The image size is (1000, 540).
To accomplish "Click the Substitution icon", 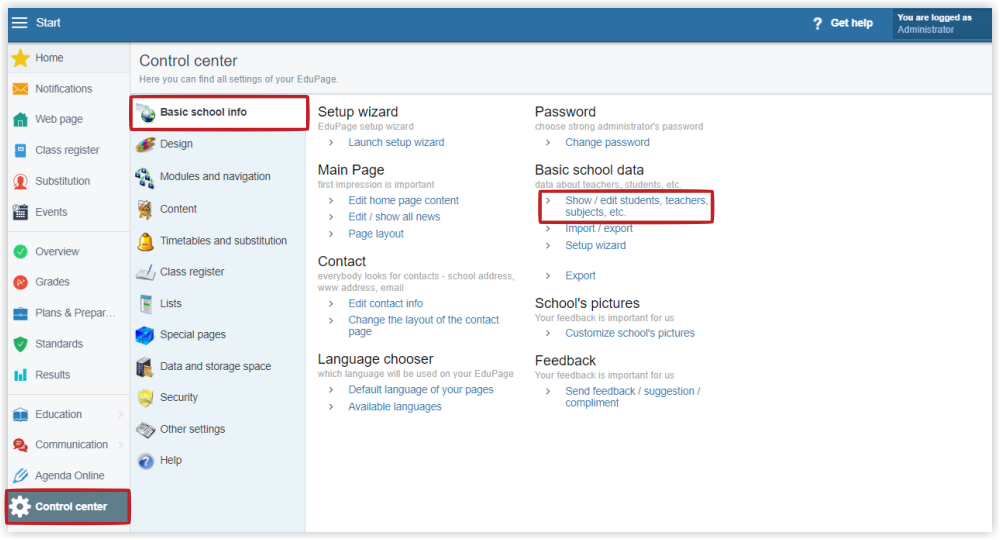I will 20,182.
